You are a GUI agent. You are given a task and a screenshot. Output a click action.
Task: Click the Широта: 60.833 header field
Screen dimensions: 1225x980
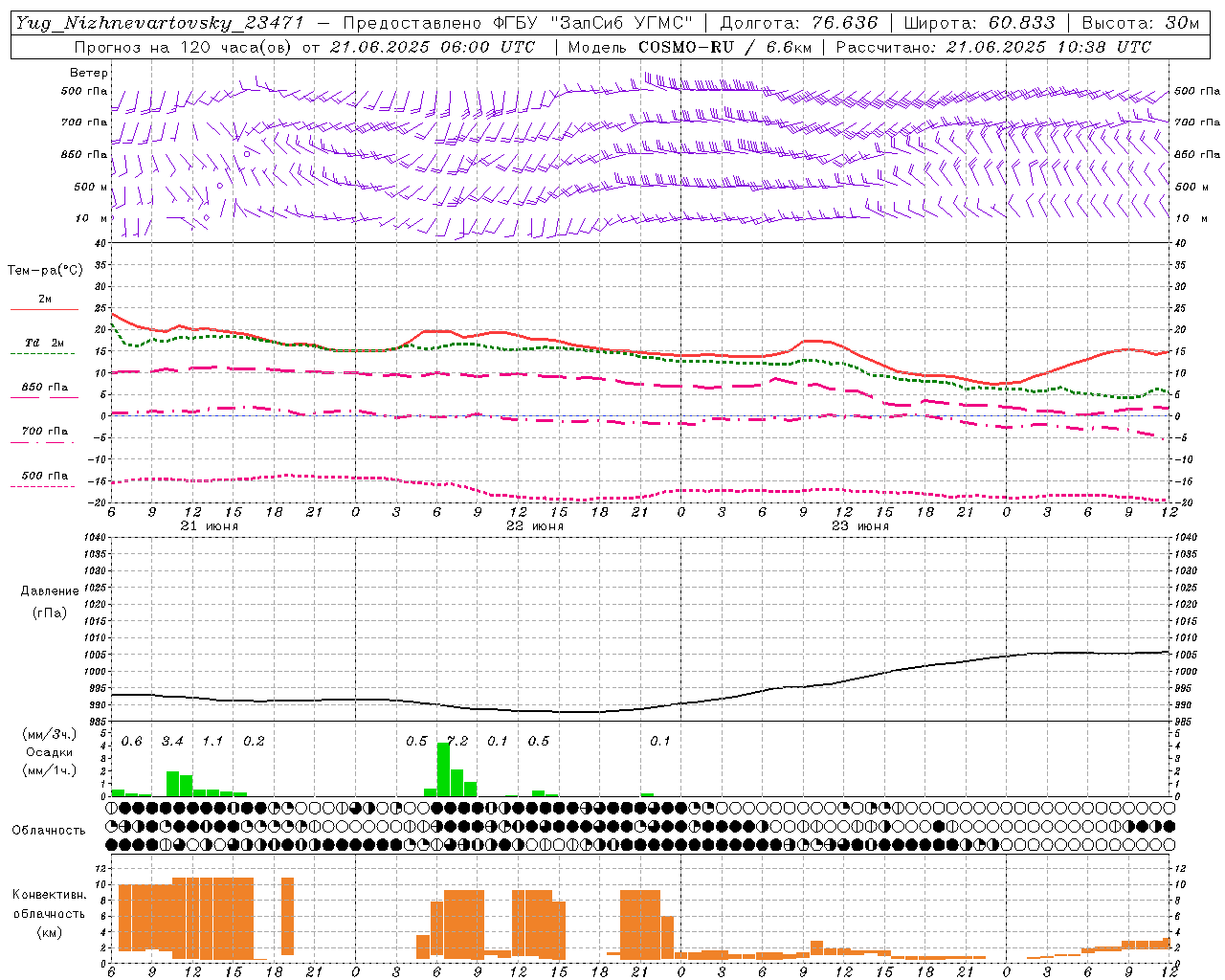[x=979, y=23]
